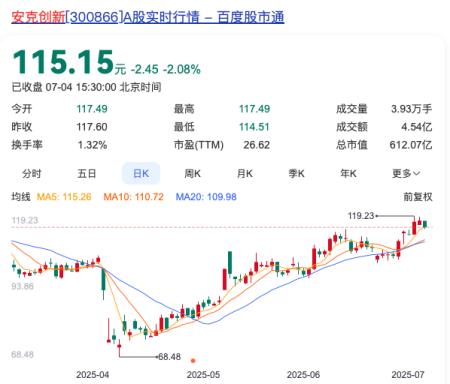450x384 pixels.
Task: Click the 2025-05 date axis label
Action: 203,375
